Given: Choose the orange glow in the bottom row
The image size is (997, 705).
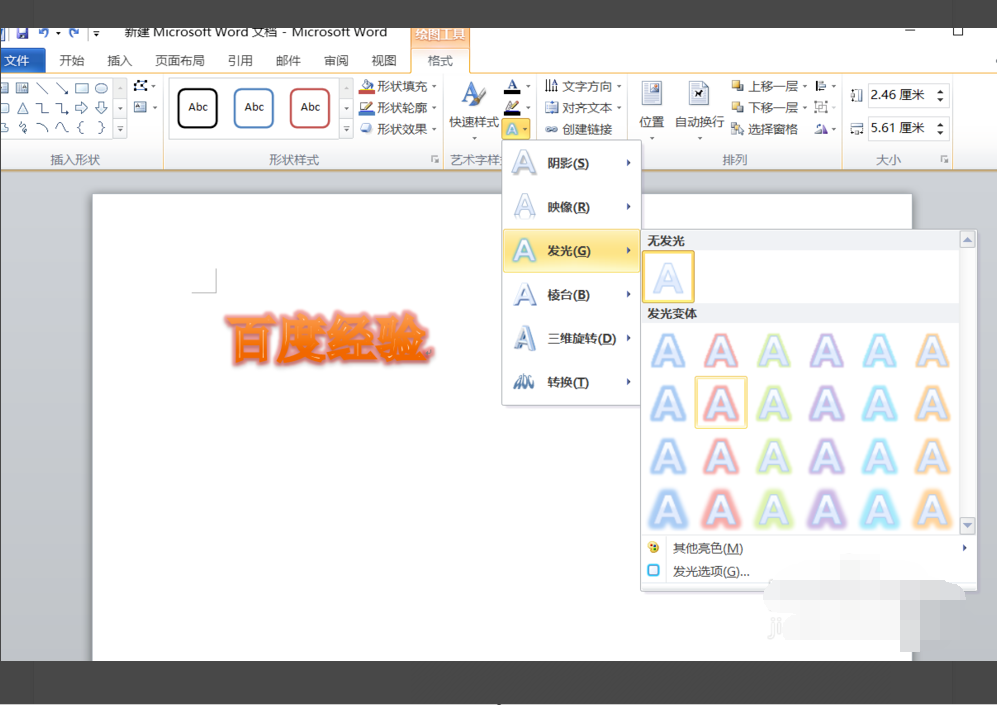Looking at the screenshot, I should tap(932, 508).
